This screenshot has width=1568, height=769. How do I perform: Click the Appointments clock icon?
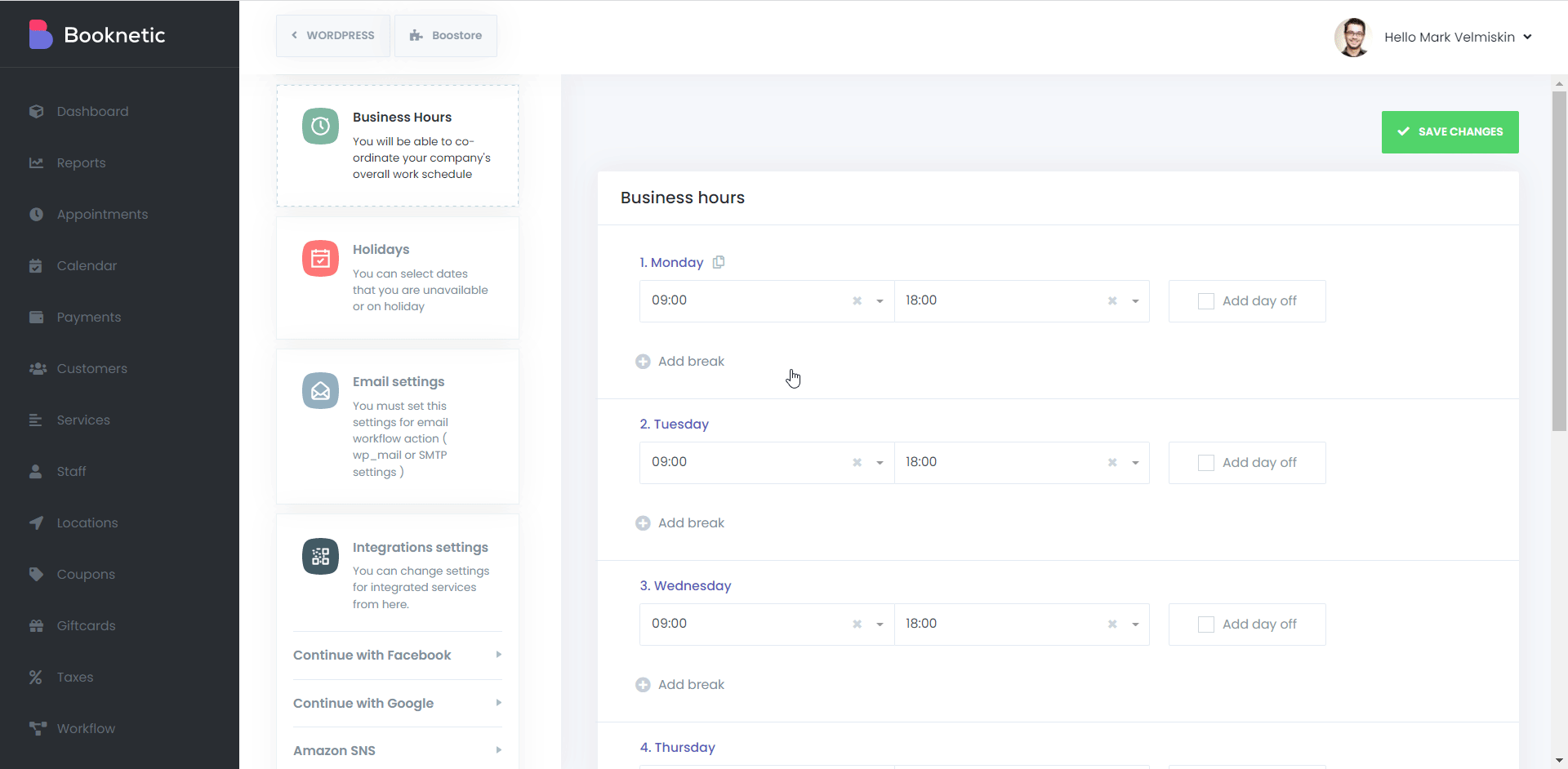click(36, 214)
